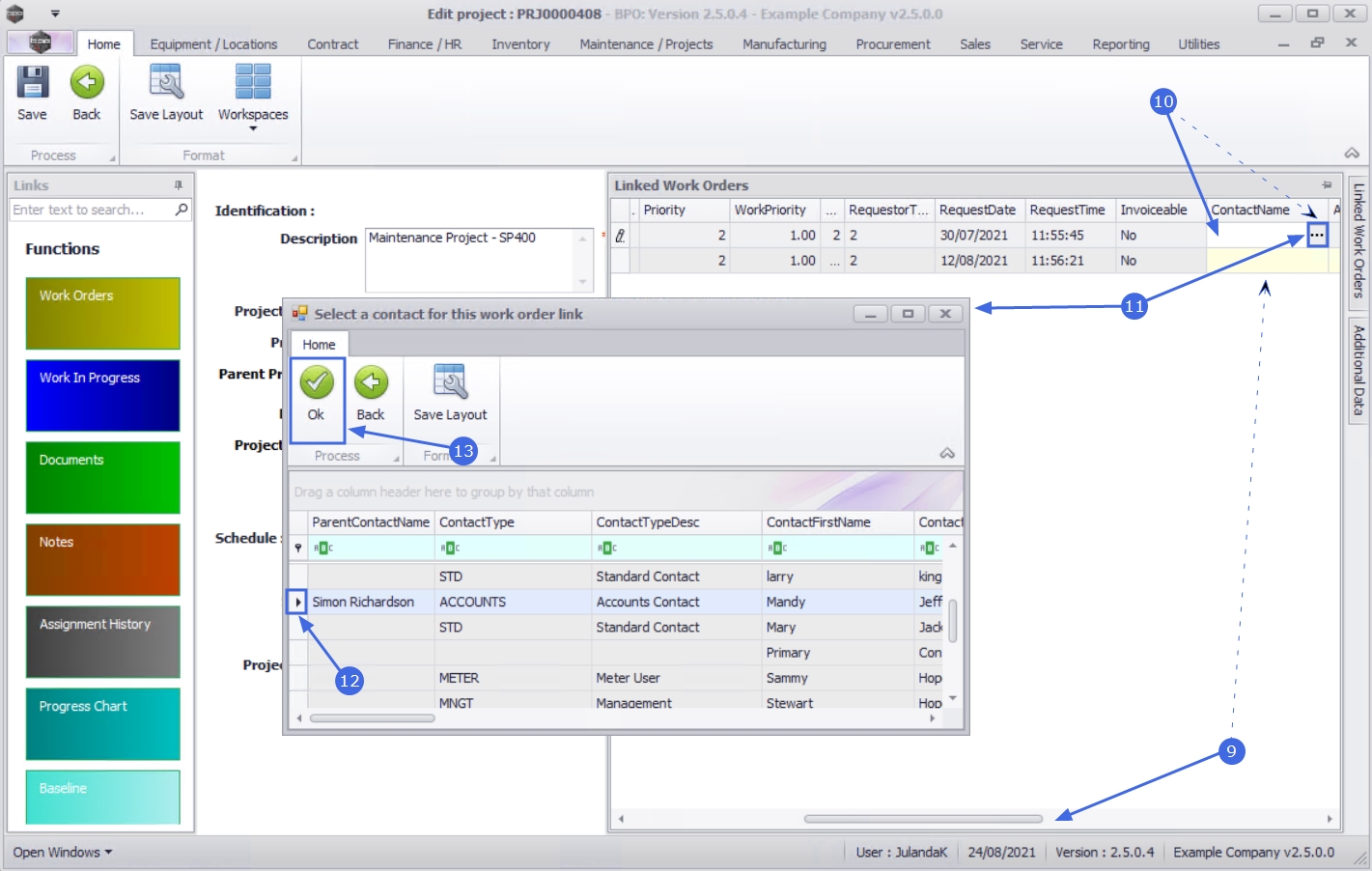Viewport: 1372px width, 871px height.
Task: Open the Notes function tile
Action: tap(102, 559)
